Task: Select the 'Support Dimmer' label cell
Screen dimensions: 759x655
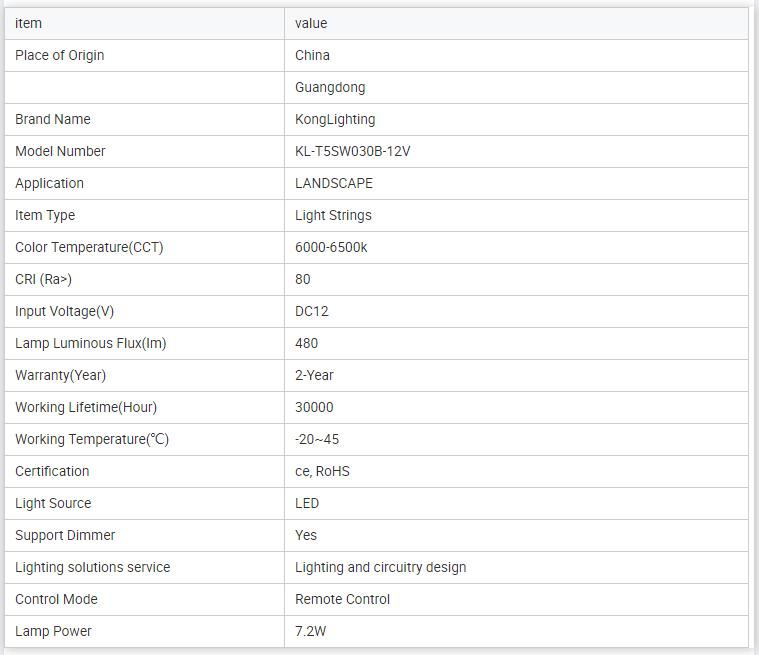Action: [65, 535]
